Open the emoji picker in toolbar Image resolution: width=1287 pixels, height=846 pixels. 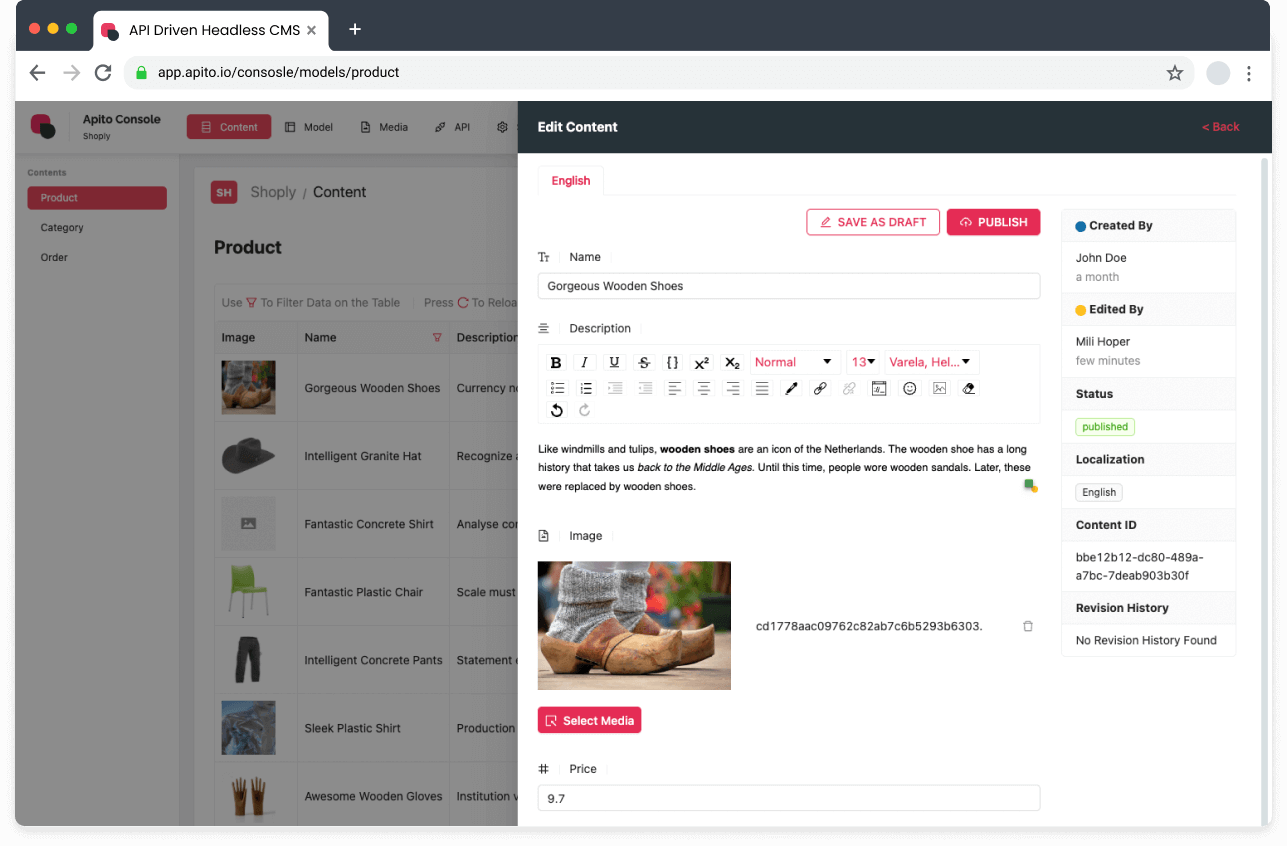[x=909, y=388]
